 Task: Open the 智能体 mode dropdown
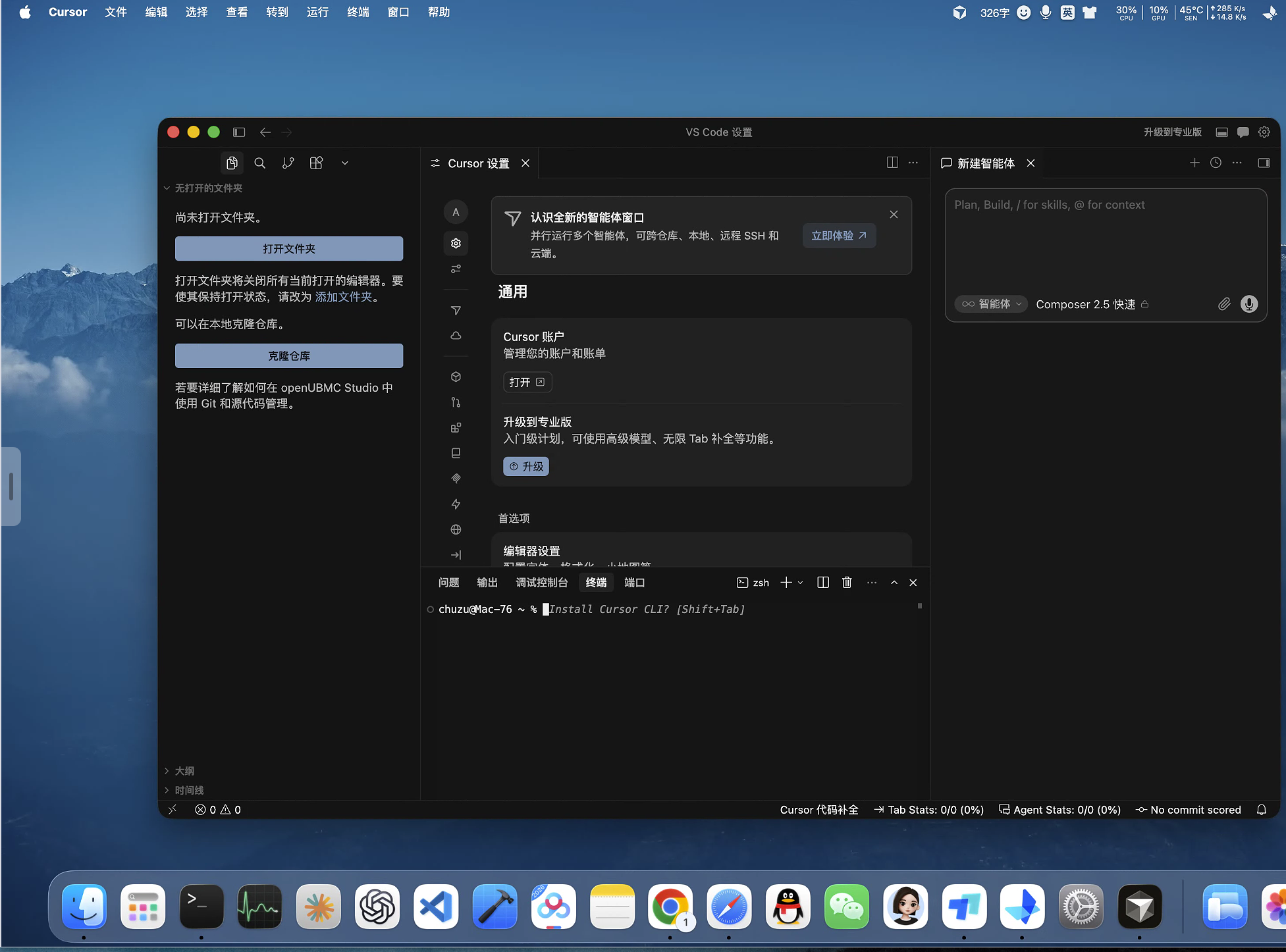point(991,304)
